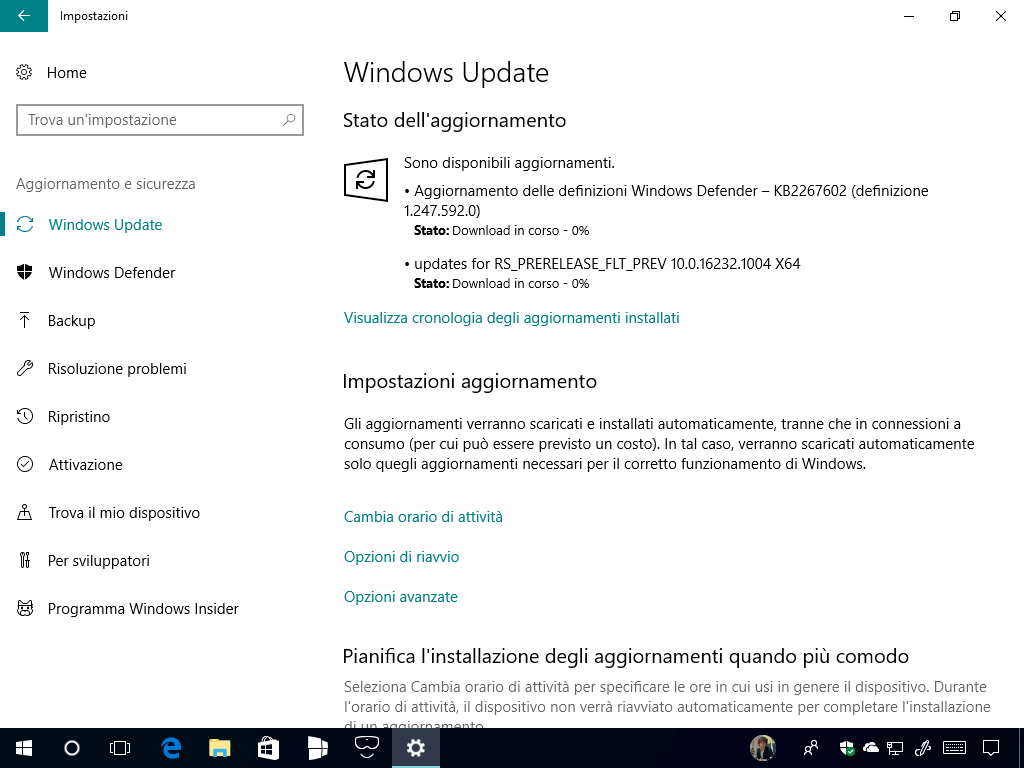Click the search magnifier in the settings box
Image resolution: width=1024 pixels, height=768 pixels.
point(289,120)
